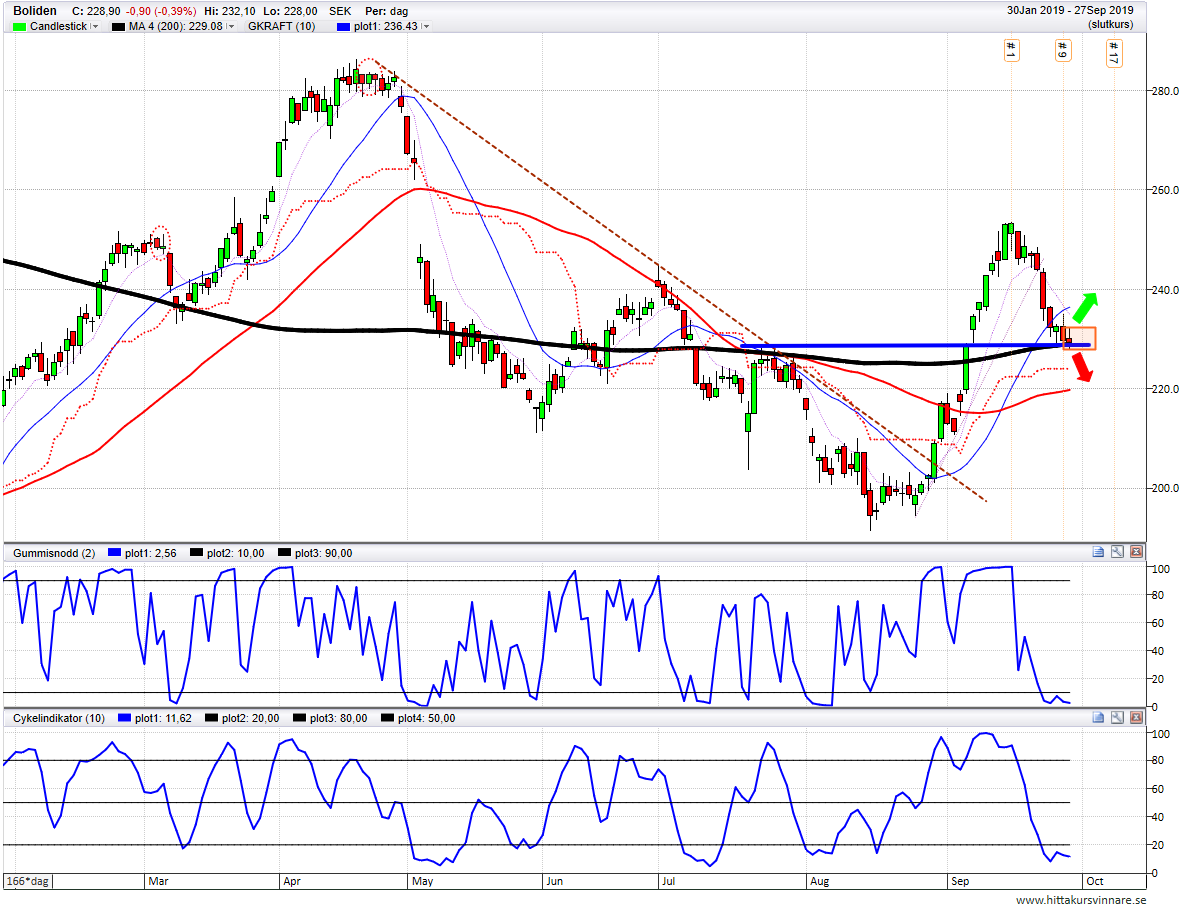This screenshot has width=1191, height=905.
Task: Click Cykelindikator plot1: 11,62 value
Action: (163, 718)
